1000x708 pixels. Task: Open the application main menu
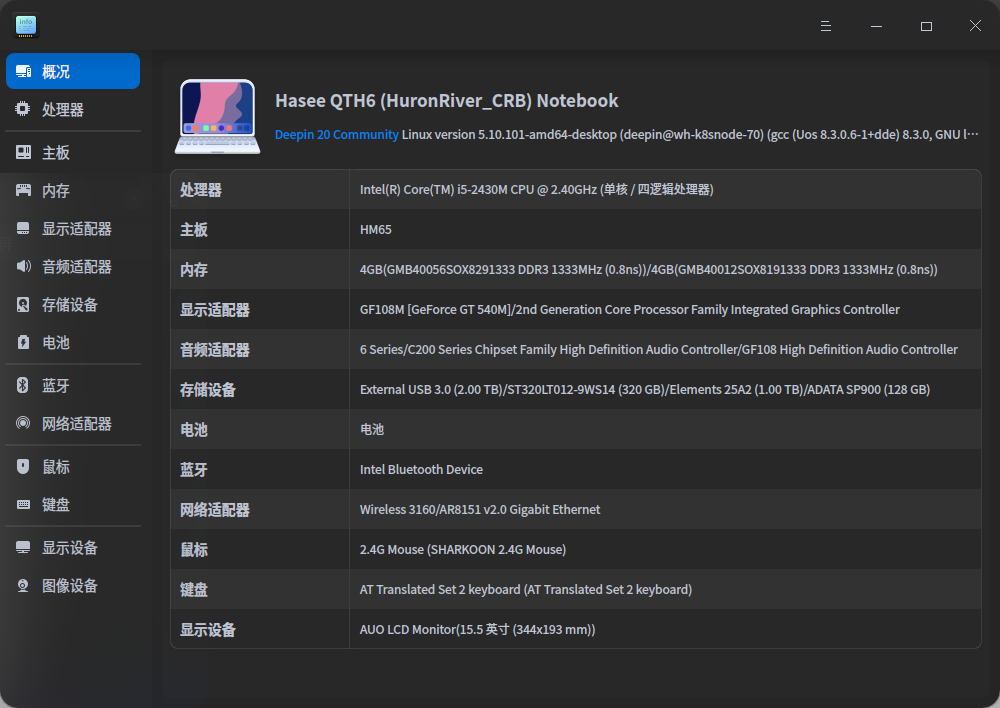(x=826, y=26)
